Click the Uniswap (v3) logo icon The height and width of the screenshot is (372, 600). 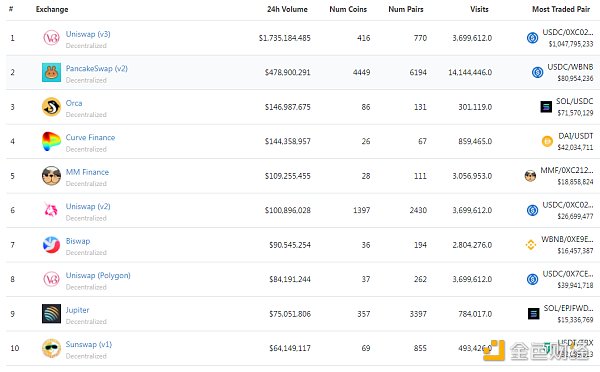[x=51, y=38]
